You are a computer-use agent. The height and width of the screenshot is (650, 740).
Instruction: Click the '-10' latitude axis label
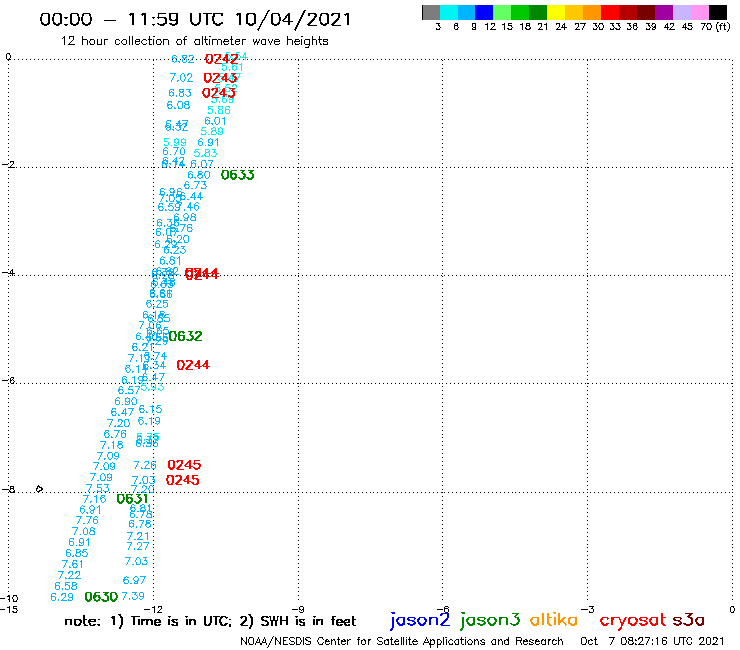tap(9, 599)
